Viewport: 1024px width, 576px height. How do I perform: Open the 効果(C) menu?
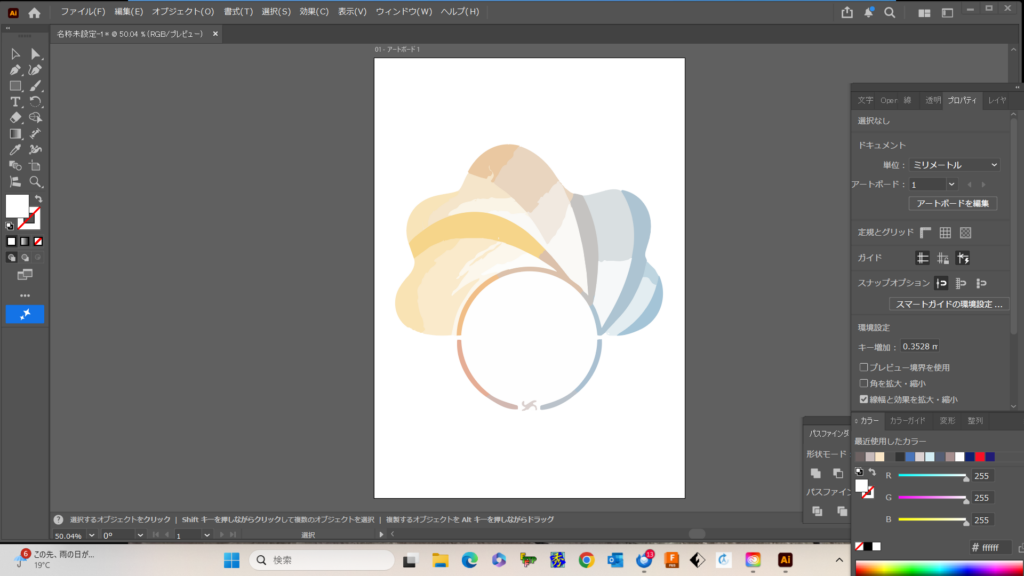pos(314,12)
